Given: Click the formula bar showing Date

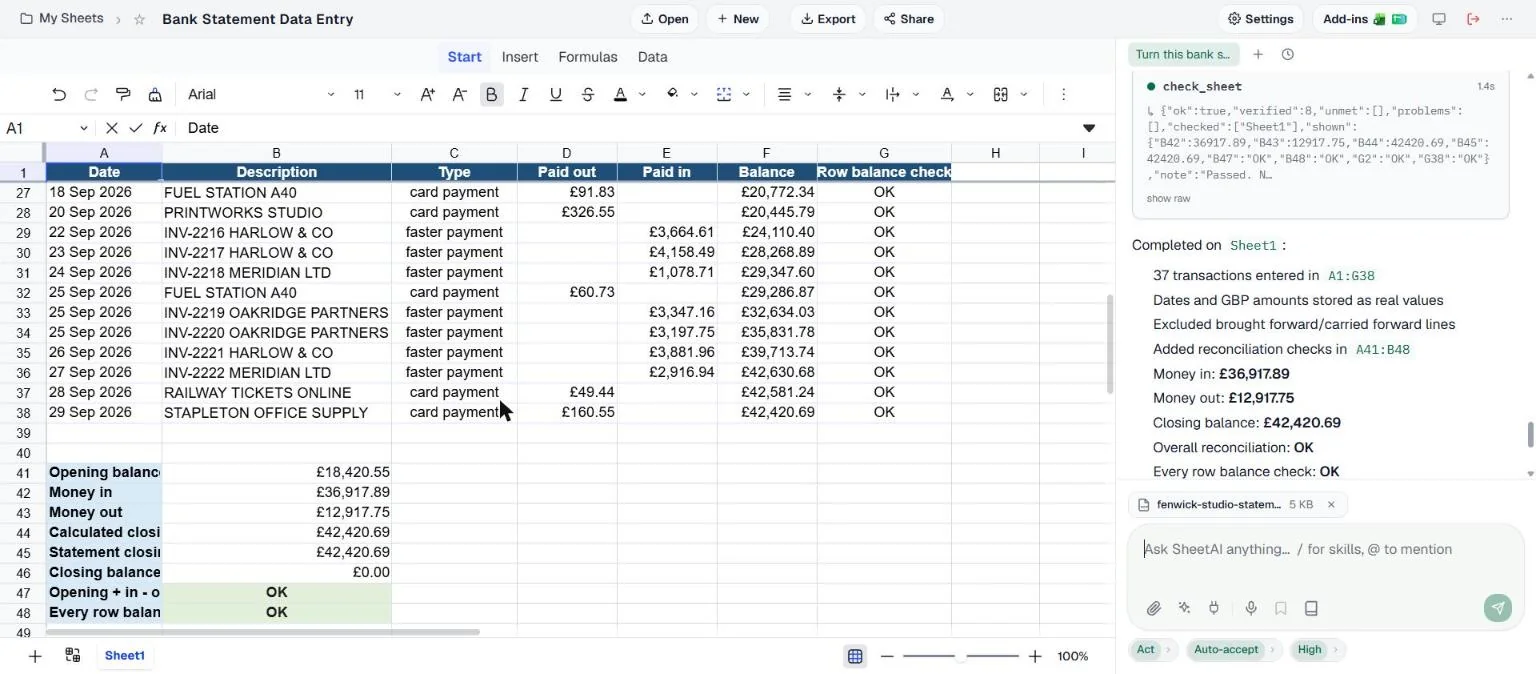Looking at the screenshot, I should [630, 128].
